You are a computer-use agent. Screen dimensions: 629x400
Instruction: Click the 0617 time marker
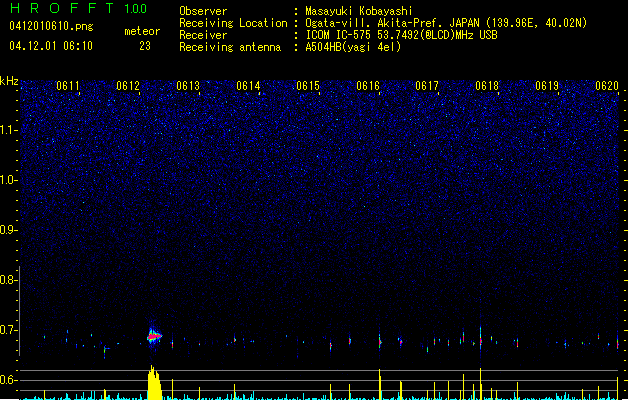pyautogui.click(x=427, y=86)
